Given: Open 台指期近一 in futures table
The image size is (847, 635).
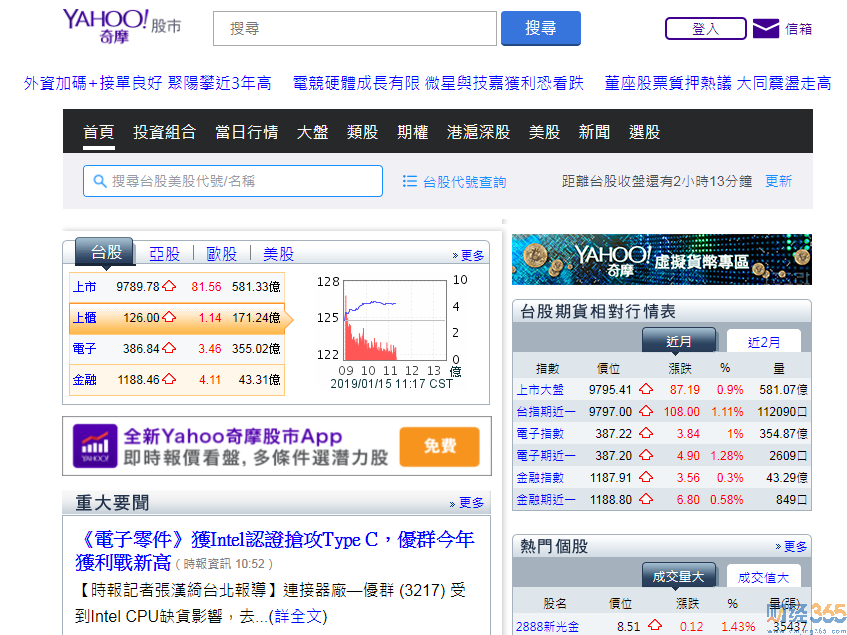Looking at the screenshot, I should point(546,412).
